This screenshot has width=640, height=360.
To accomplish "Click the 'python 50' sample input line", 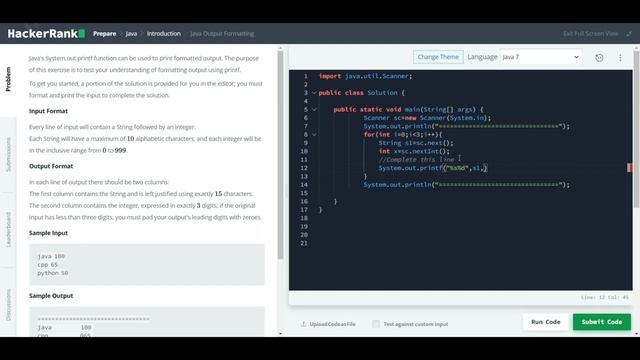I will [53, 273].
